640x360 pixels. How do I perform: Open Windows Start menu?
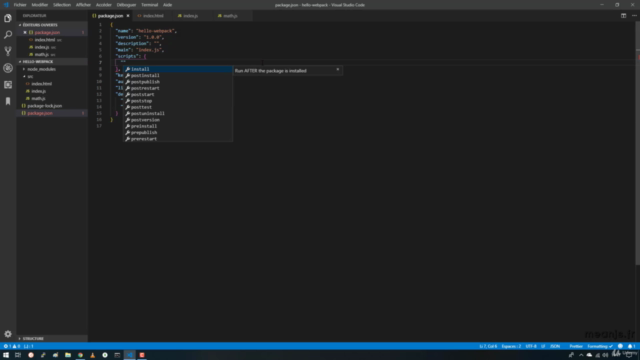(6, 355)
